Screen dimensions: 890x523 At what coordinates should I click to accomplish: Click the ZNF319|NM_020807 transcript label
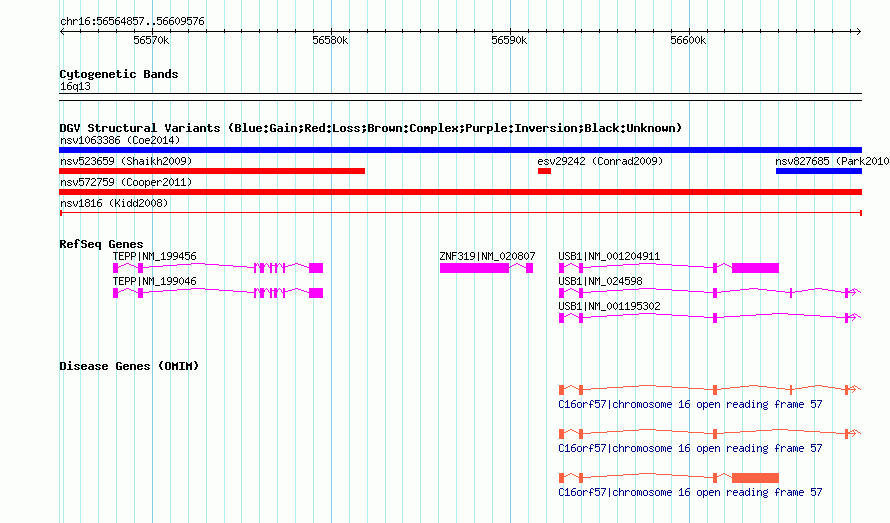(487, 256)
